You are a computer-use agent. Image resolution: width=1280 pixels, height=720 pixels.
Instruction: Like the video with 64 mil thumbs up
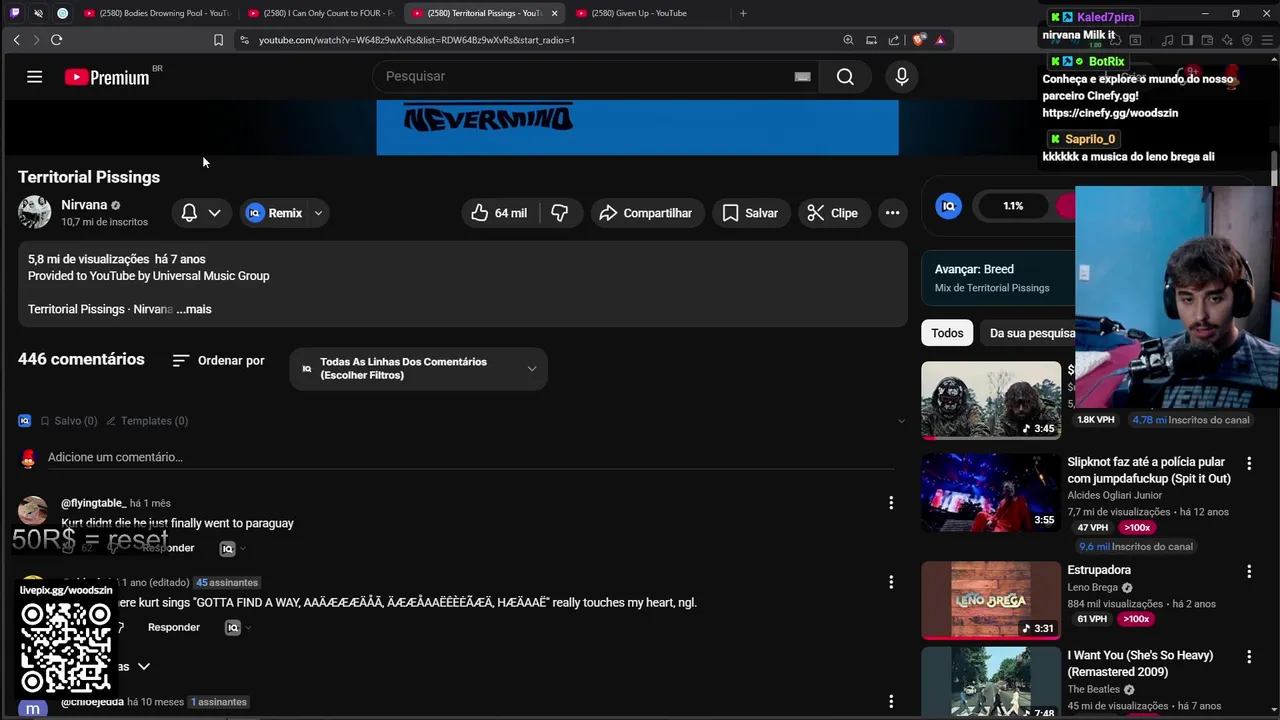coord(499,213)
